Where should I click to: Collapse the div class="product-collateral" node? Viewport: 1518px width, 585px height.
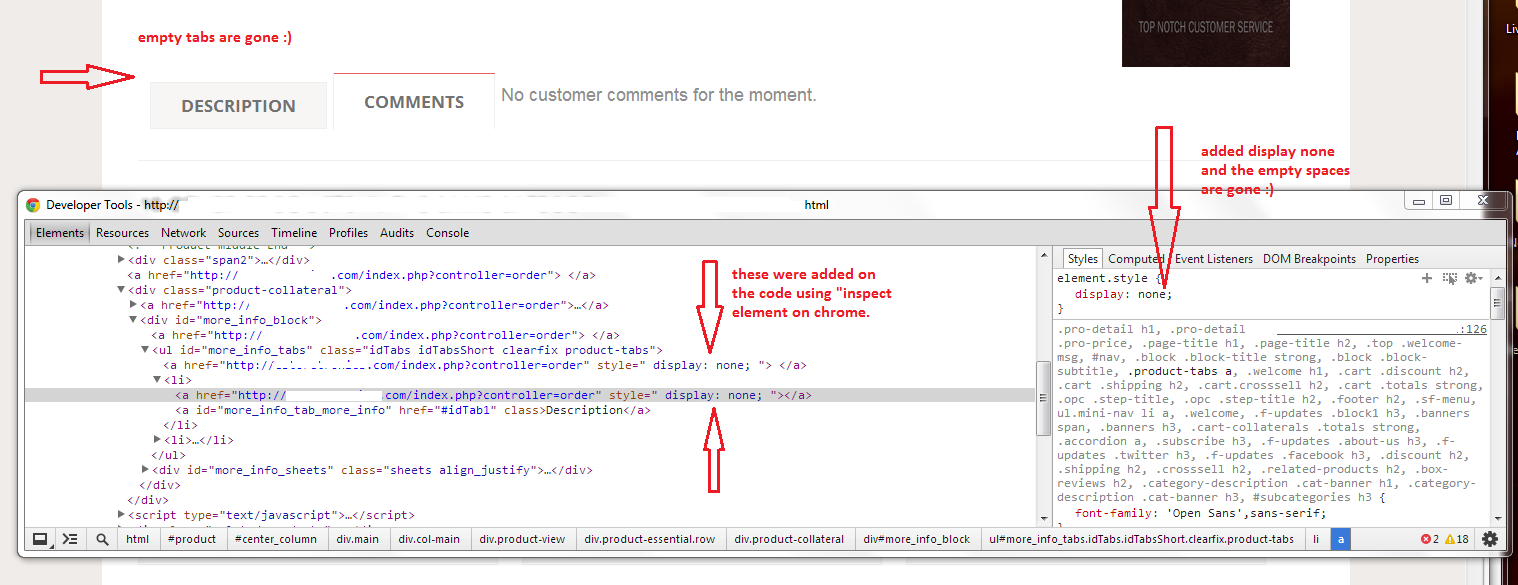pyautogui.click(x=122, y=290)
